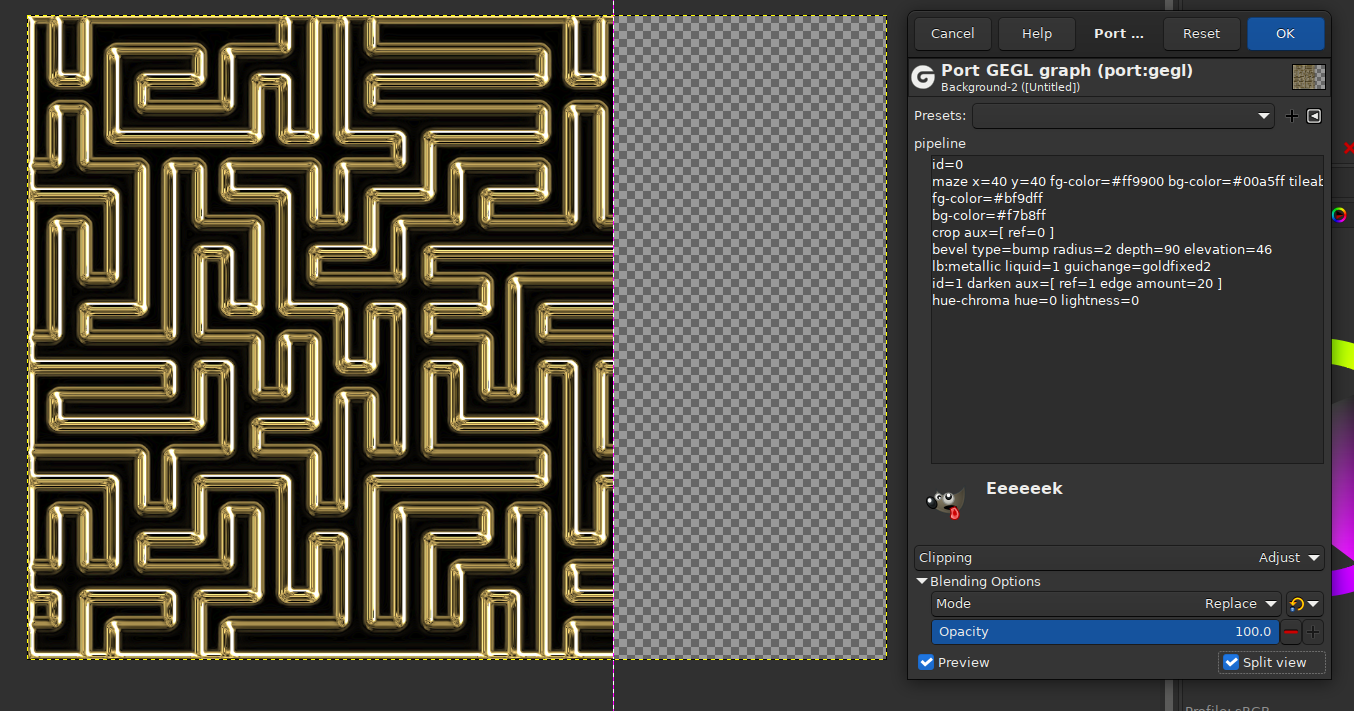The height and width of the screenshot is (711, 1354).
Task: Confirm the filter with OK
Action: tap(1285, 34)
